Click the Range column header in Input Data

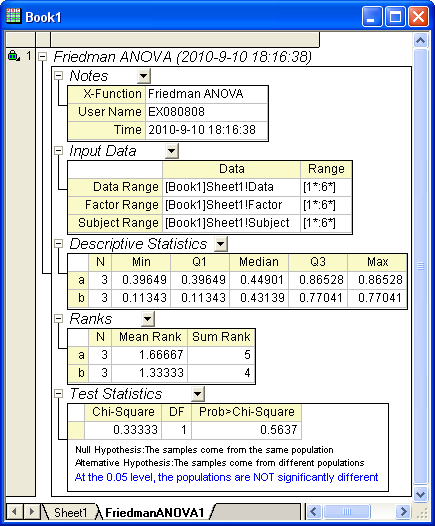(x=326, y=169)
